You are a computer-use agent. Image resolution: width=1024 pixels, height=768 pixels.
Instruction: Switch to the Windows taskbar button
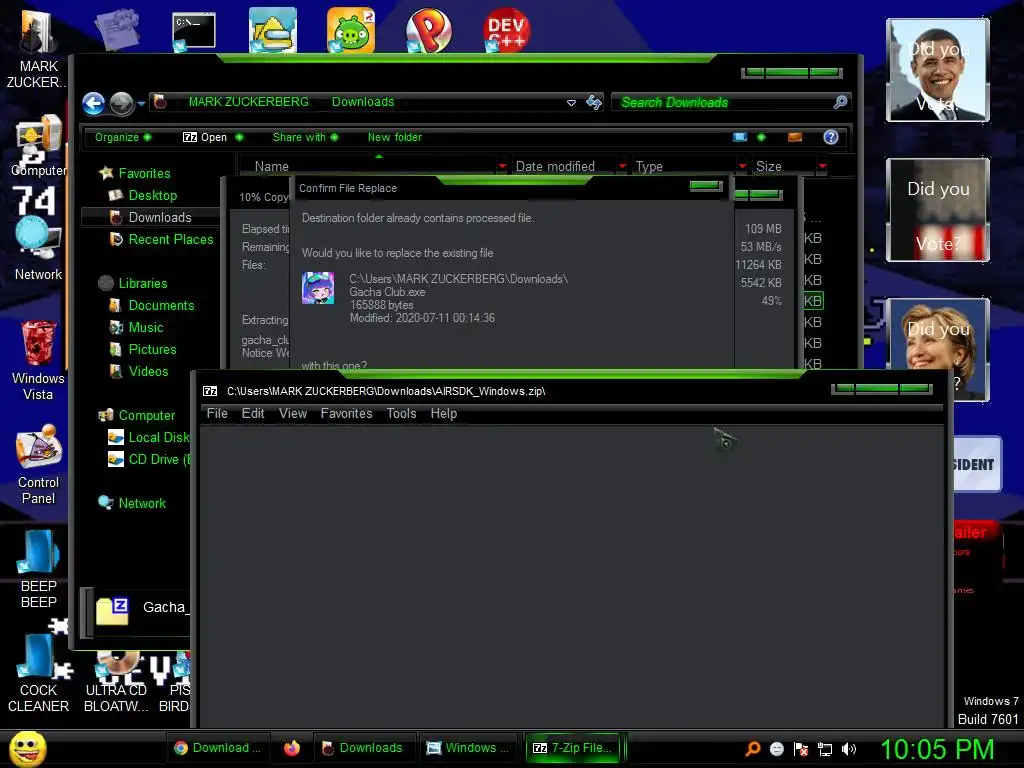pyautogui.click(x=468, y=748)
